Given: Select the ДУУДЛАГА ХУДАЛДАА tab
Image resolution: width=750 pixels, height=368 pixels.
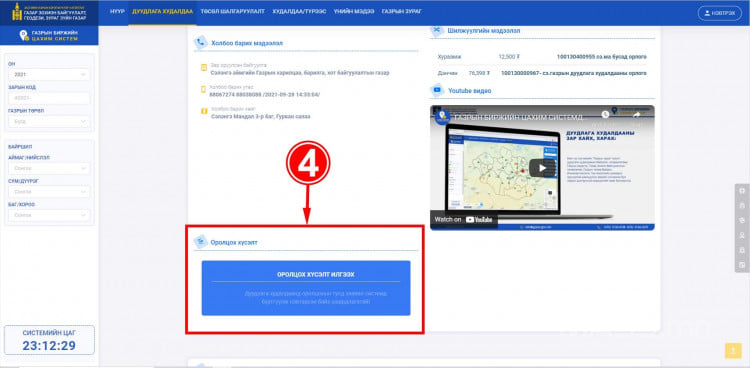Looking at the screenshot, I should pyautogui.click(x=162, y=11).
